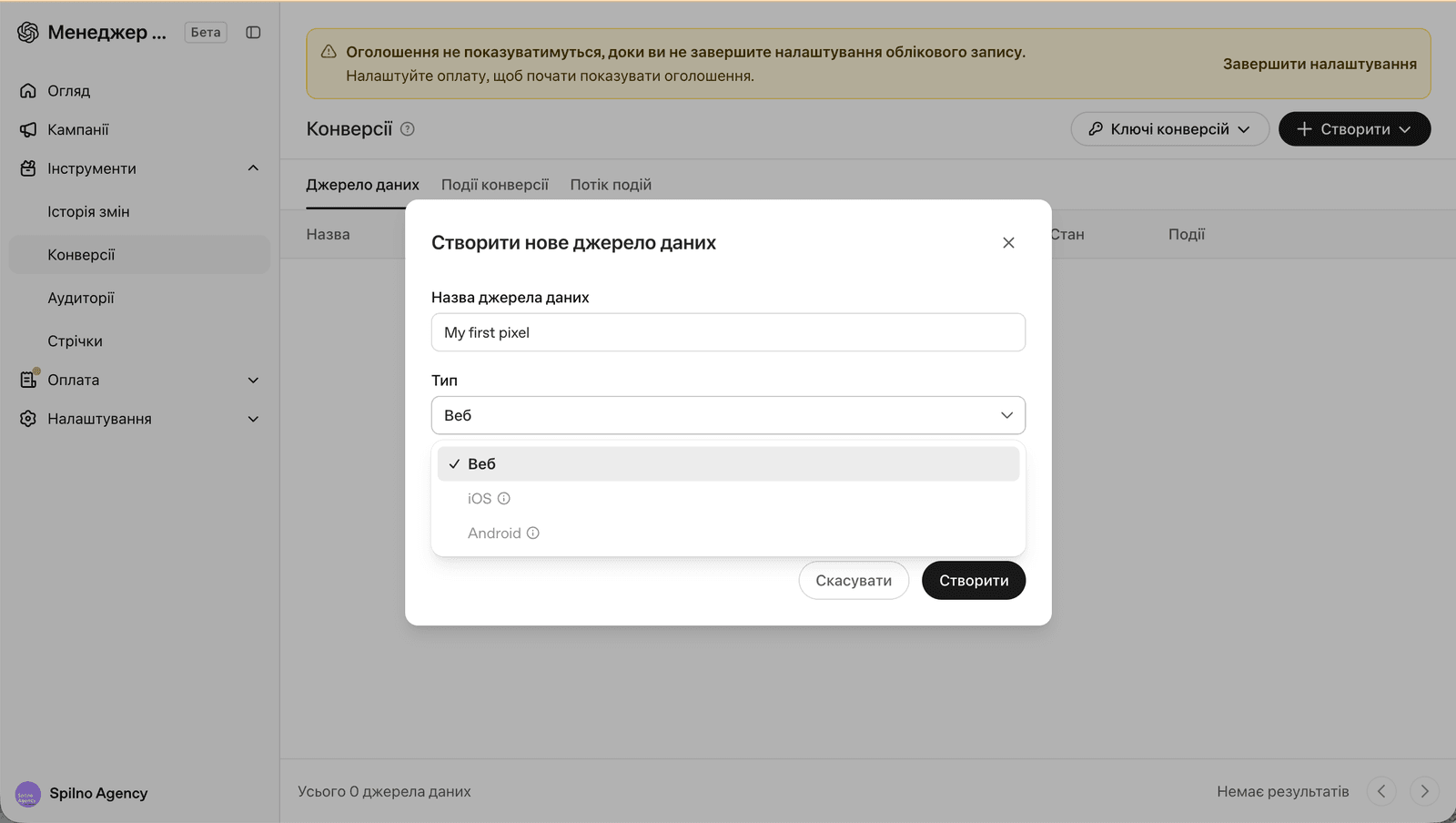Select the checked Веб option in list

point(728,464)
